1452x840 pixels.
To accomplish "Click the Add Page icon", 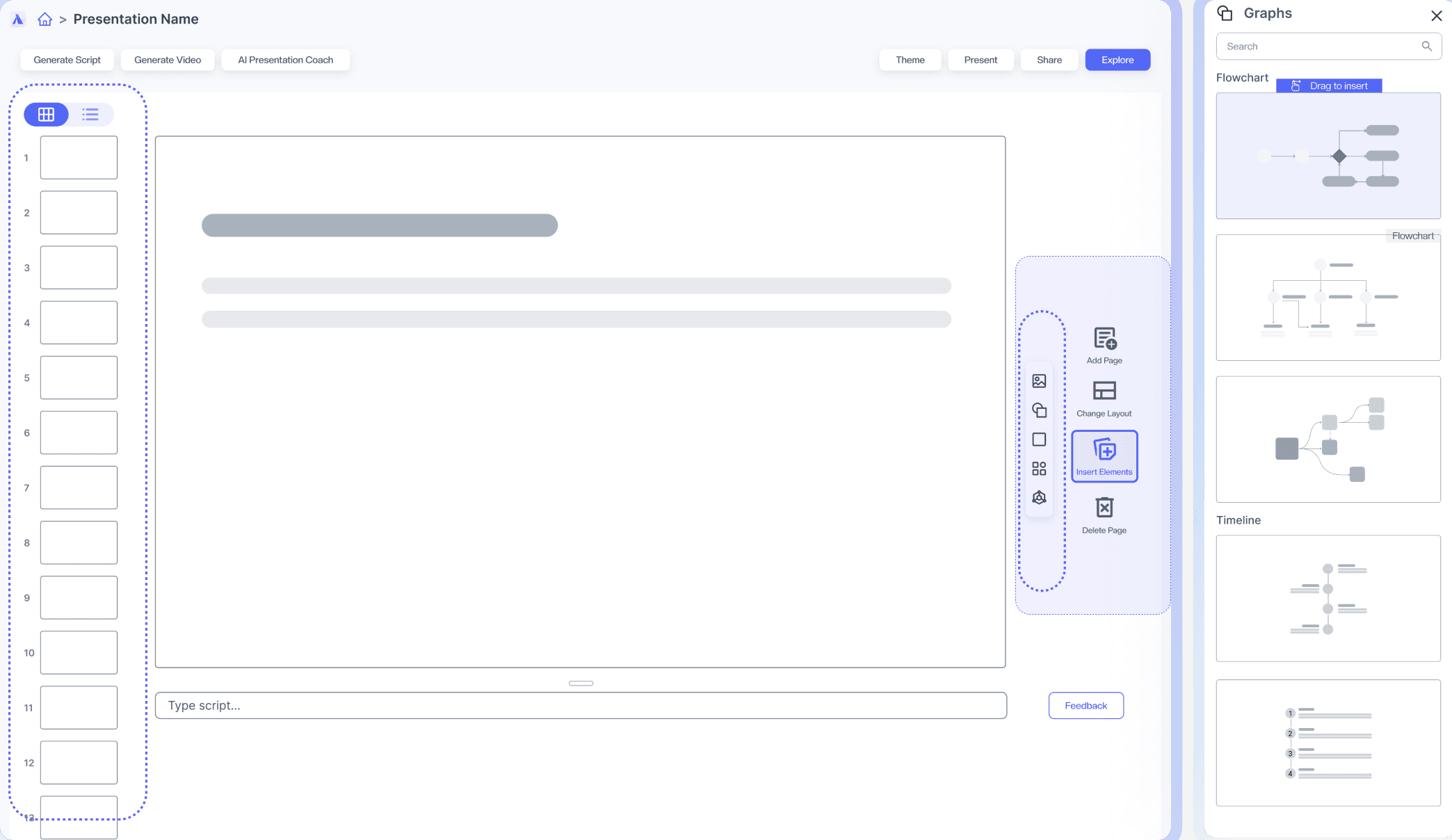I will [1104, 339].
